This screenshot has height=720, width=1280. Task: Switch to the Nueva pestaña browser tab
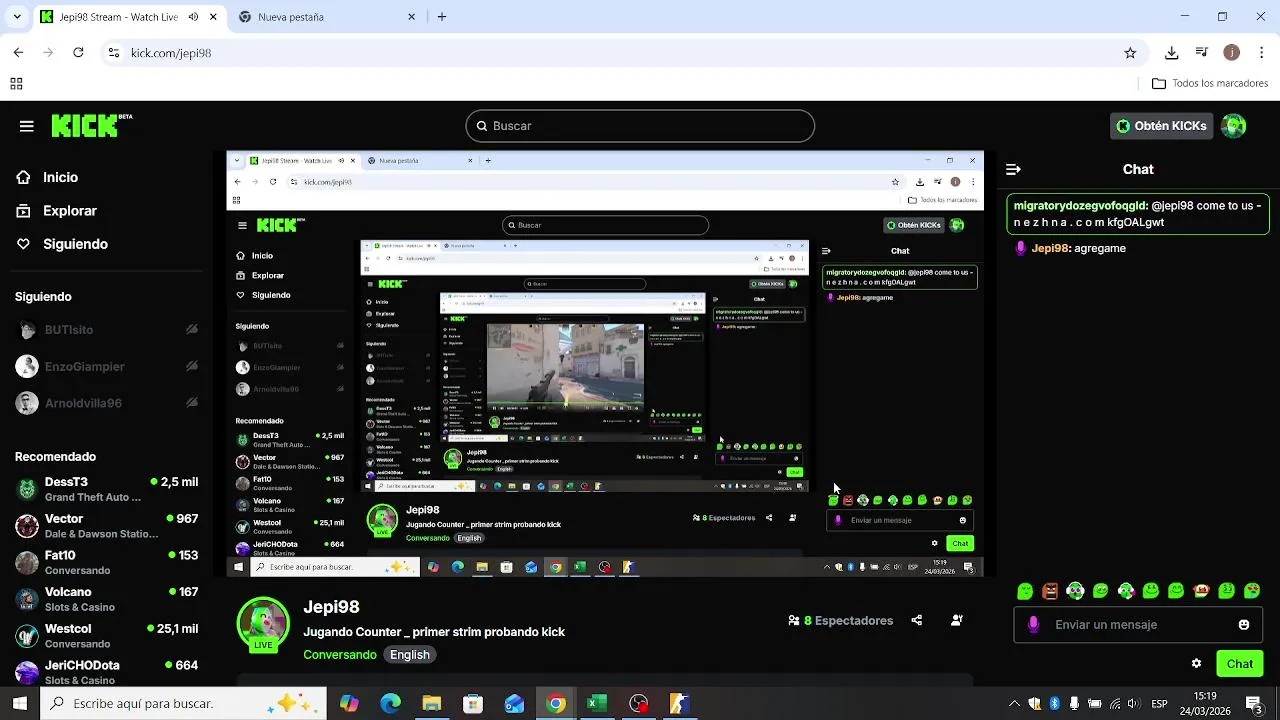[x=325, y=17]
